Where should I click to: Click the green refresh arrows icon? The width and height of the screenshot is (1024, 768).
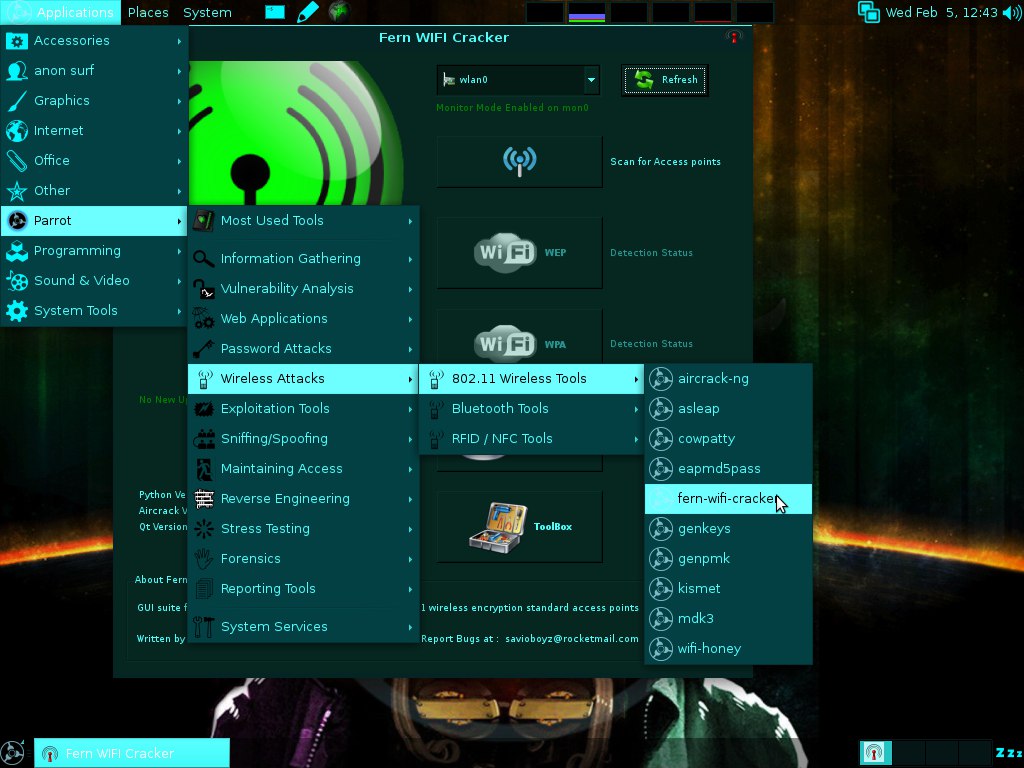[644, 80]
